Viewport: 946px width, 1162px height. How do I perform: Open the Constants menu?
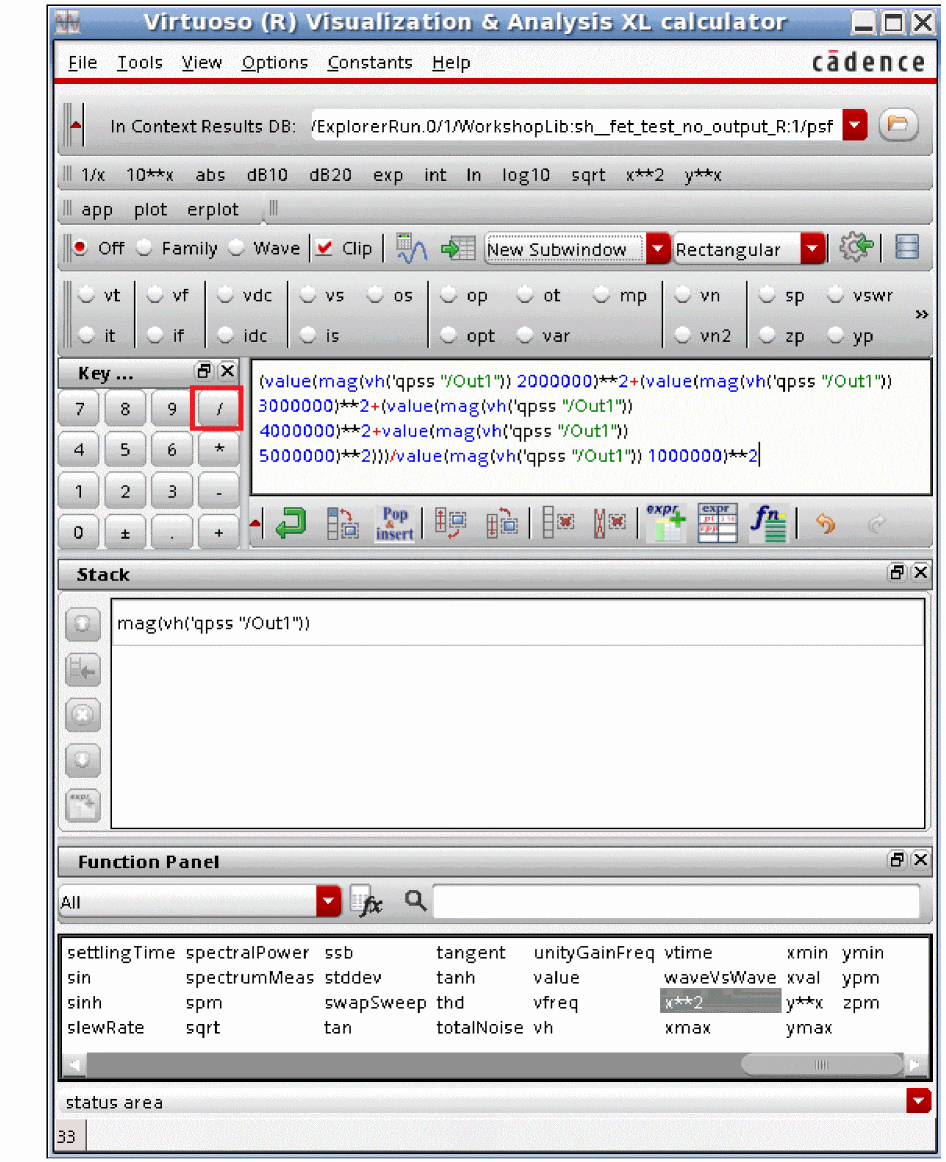[370, 62]
